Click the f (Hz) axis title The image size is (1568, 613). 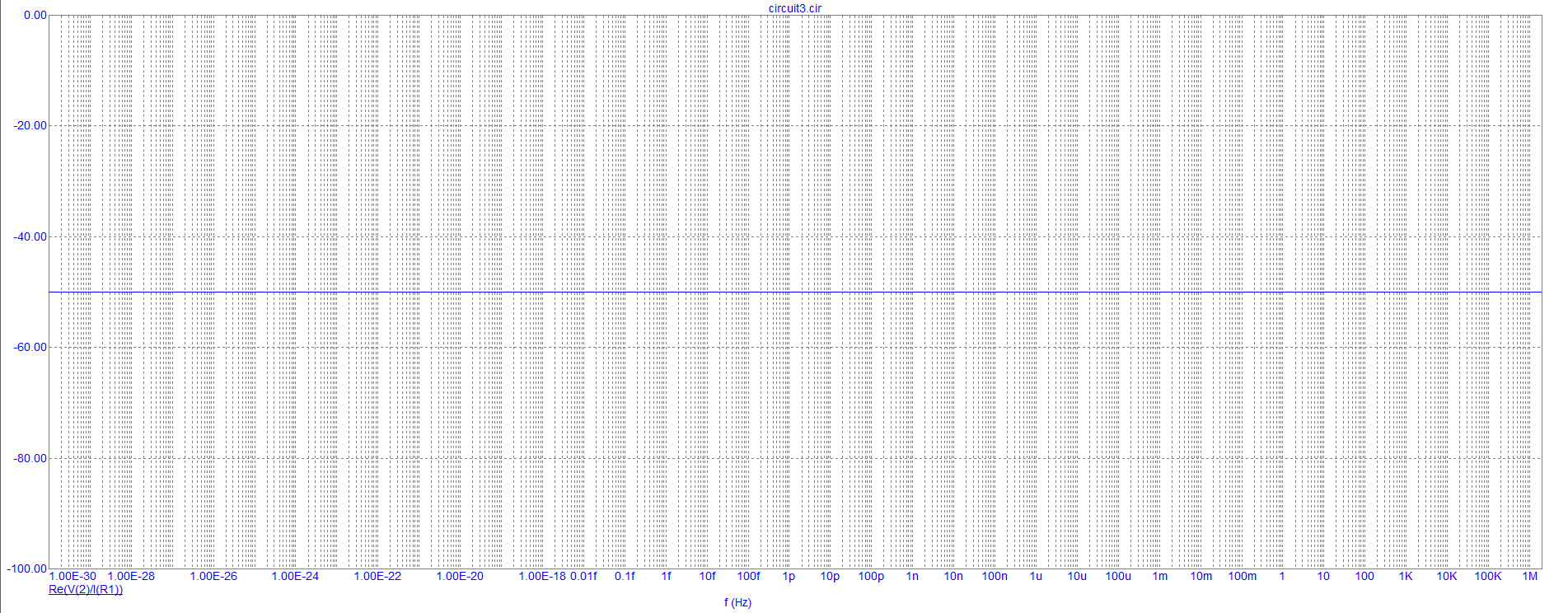click(737, 602)
